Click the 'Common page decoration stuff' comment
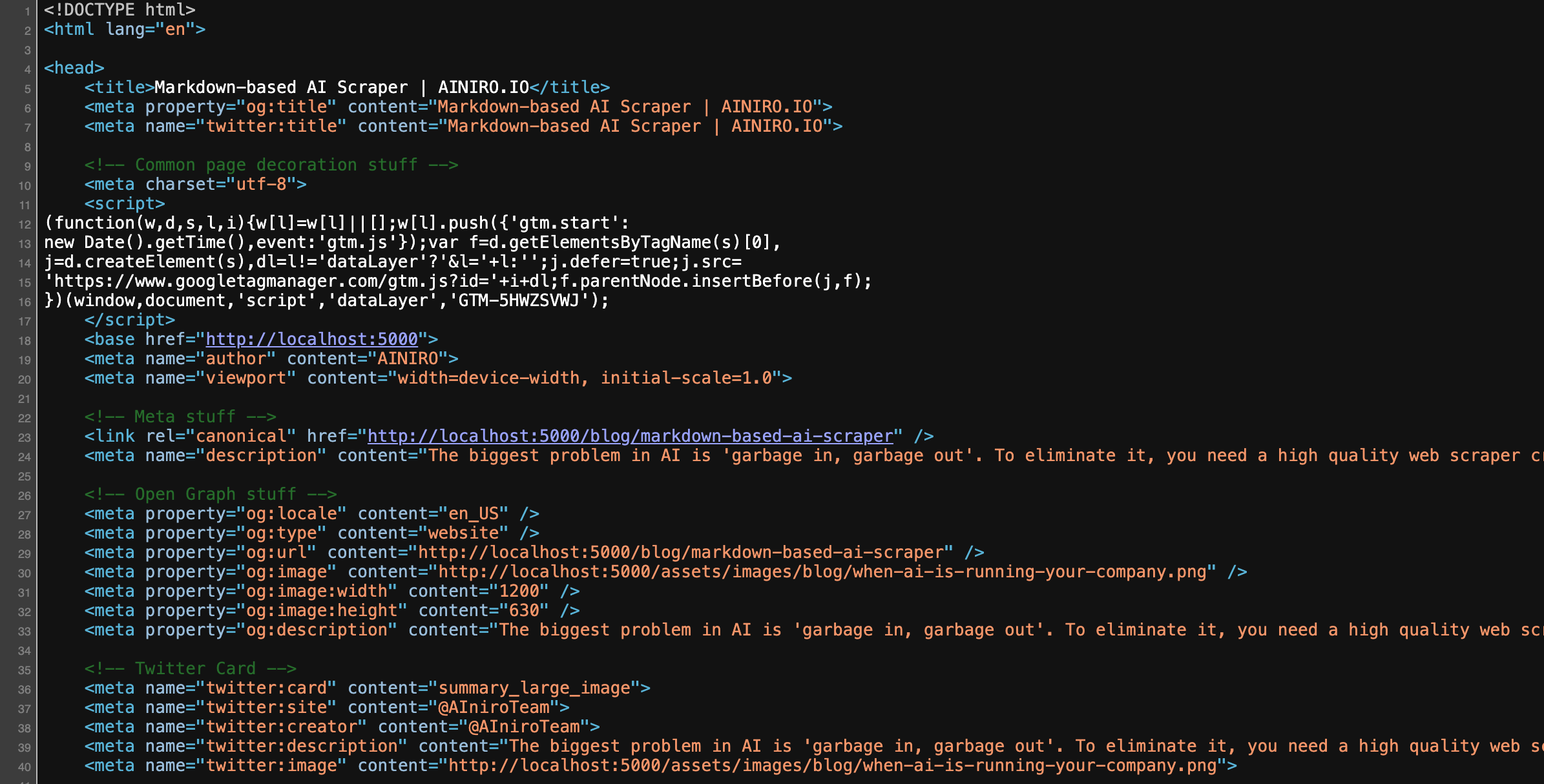 click(271, 165)
